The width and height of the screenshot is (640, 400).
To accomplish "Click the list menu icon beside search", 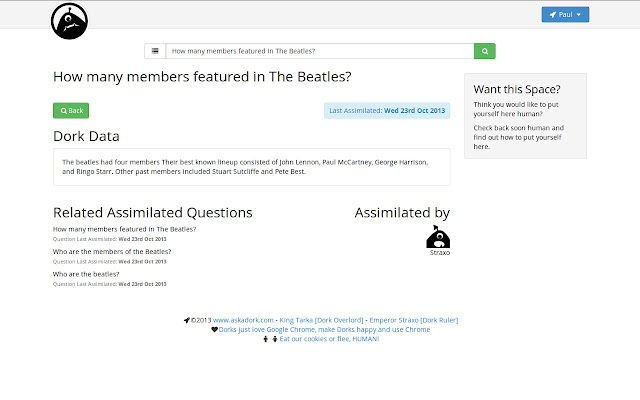I will click(x=155, y=51).
